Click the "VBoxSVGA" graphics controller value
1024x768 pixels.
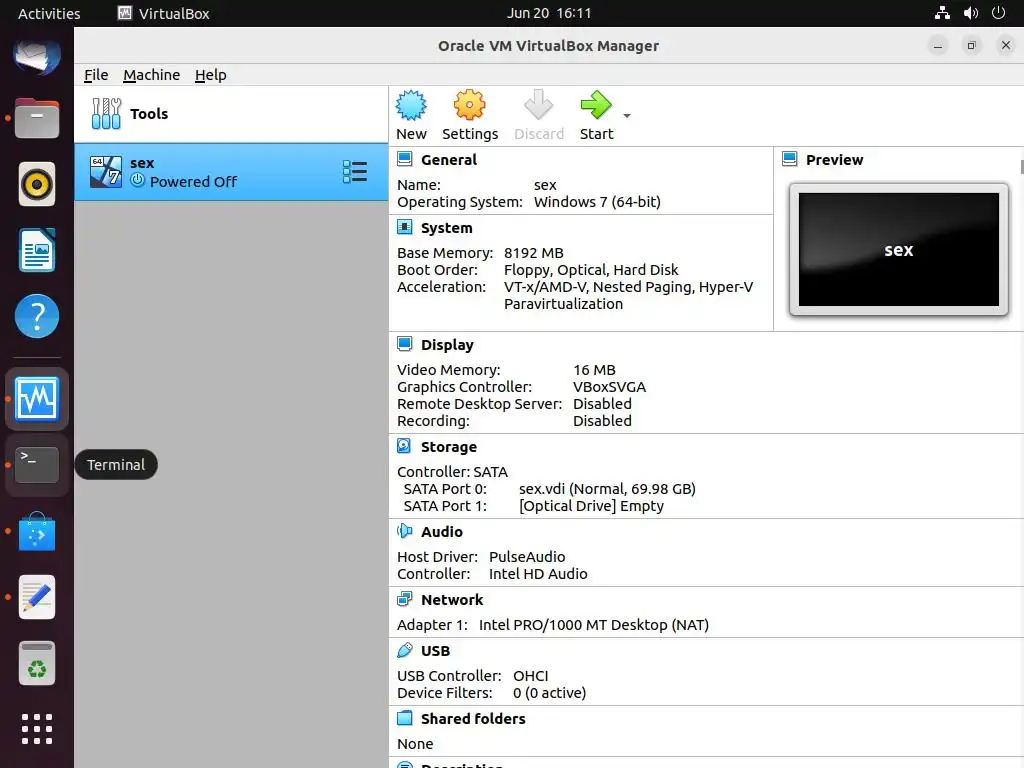(609, 387)
